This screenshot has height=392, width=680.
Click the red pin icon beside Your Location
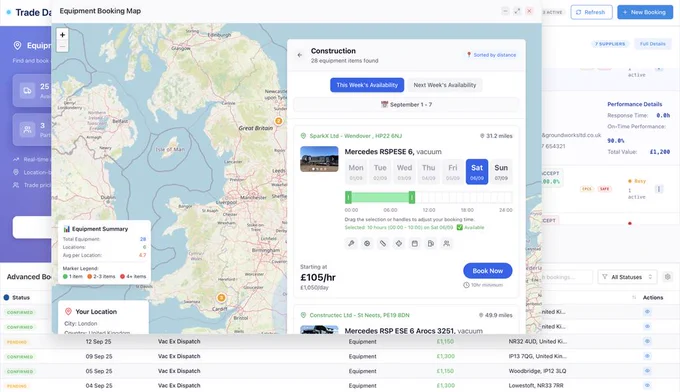click(68, 311)
